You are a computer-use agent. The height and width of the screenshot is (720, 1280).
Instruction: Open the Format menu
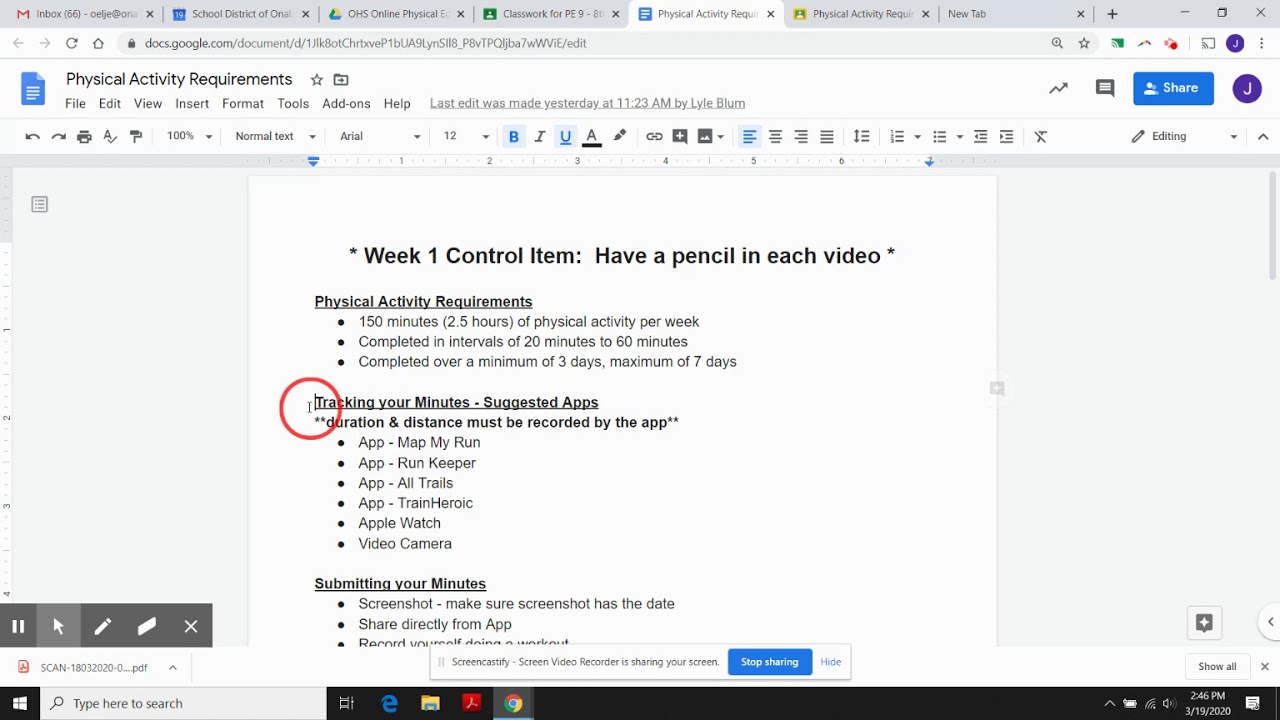tap(243, 103)
